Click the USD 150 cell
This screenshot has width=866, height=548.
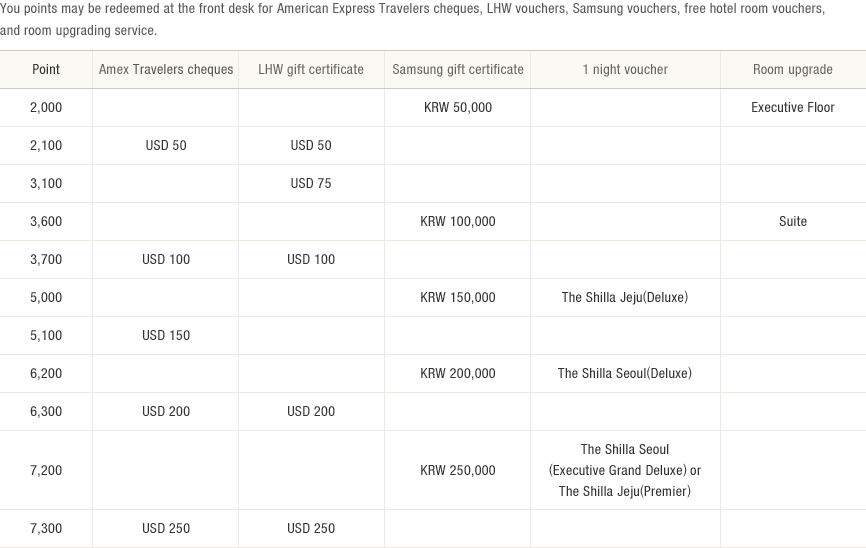coord(166,336)
